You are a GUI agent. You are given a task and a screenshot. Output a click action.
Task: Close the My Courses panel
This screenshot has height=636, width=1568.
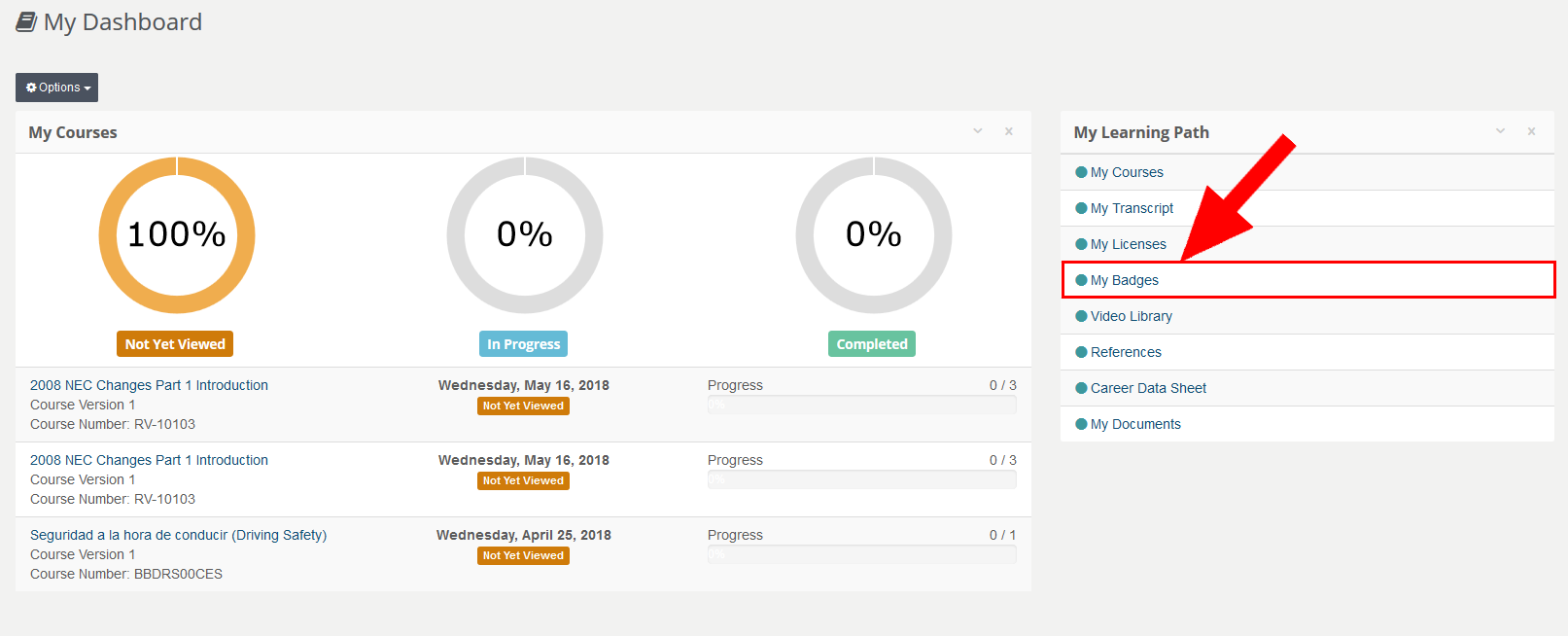[1009, 131]
